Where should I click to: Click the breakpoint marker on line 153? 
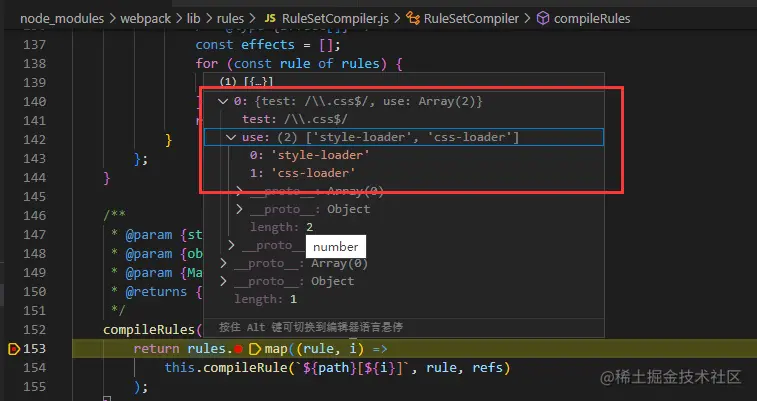pos(14,348)
